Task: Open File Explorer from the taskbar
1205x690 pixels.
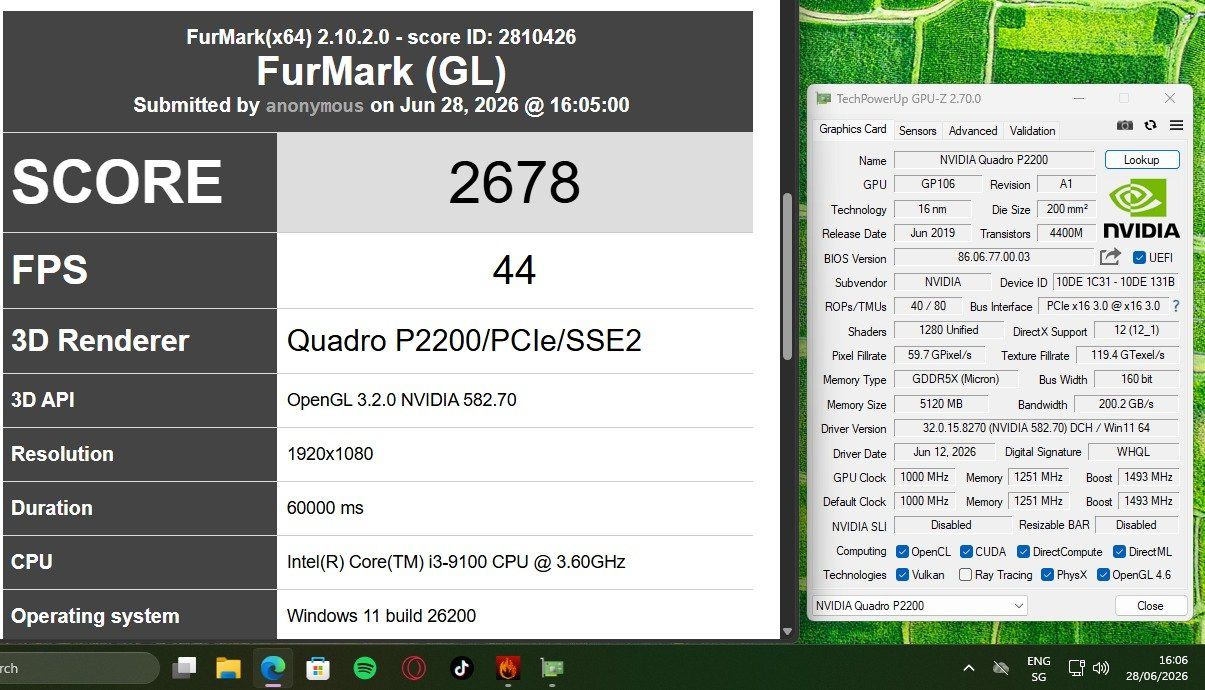Action: coord(229,667)
